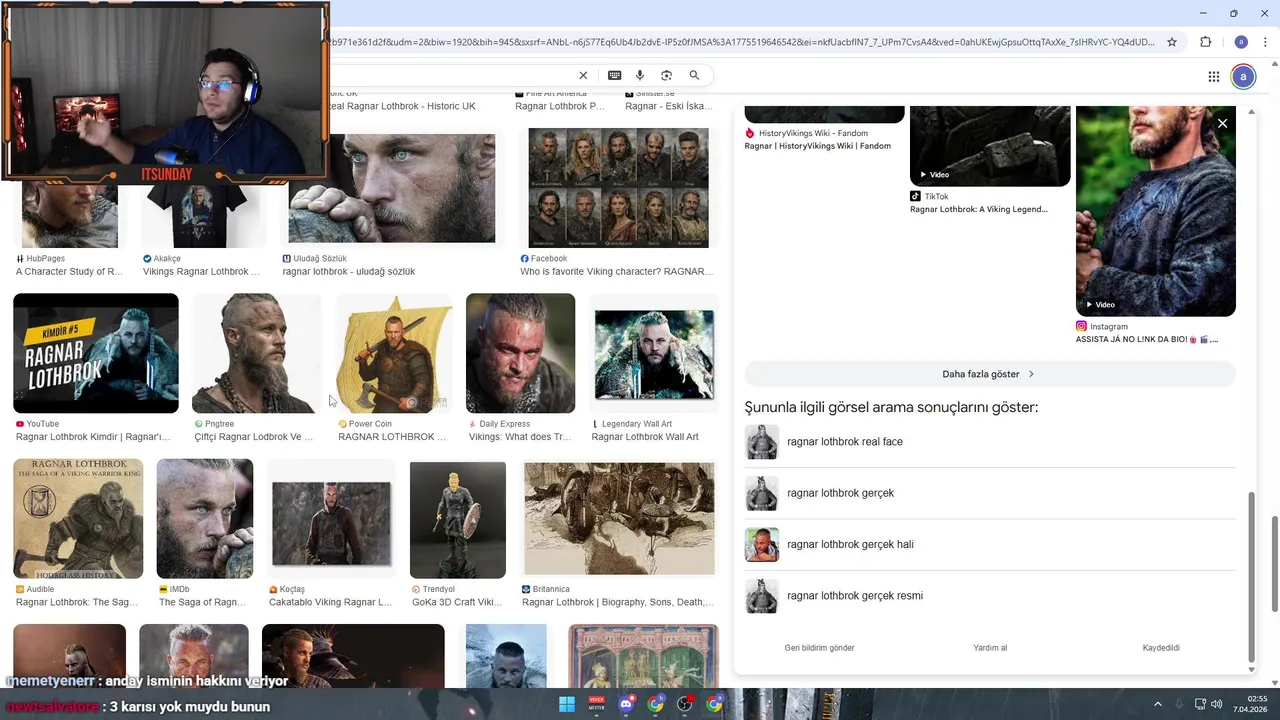Open 'Ragnar | HistoryVikings Wiki | Fandom' link
Viewport: 1280px width, 720px height.
[817, 146]
